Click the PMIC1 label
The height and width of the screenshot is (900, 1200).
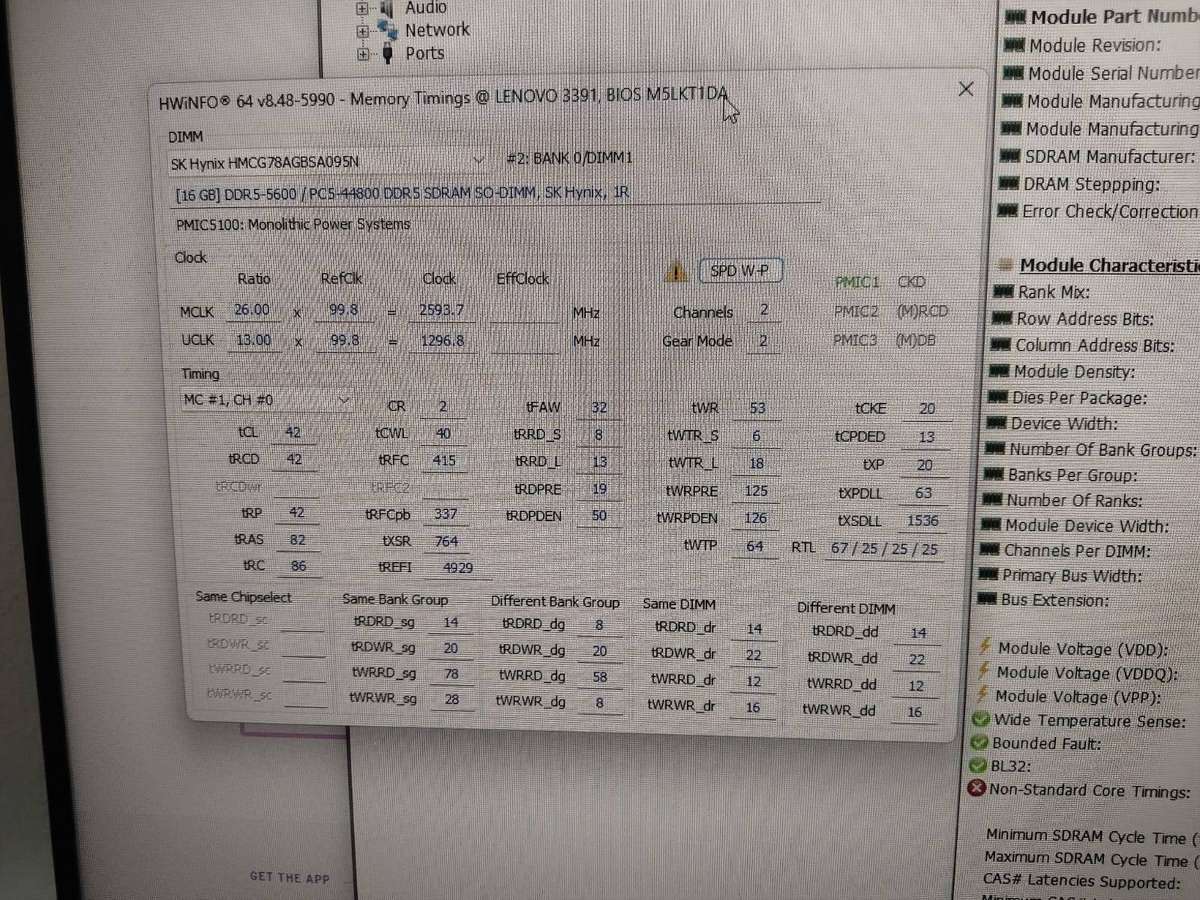pyautogui.click(x=857, y=283)
